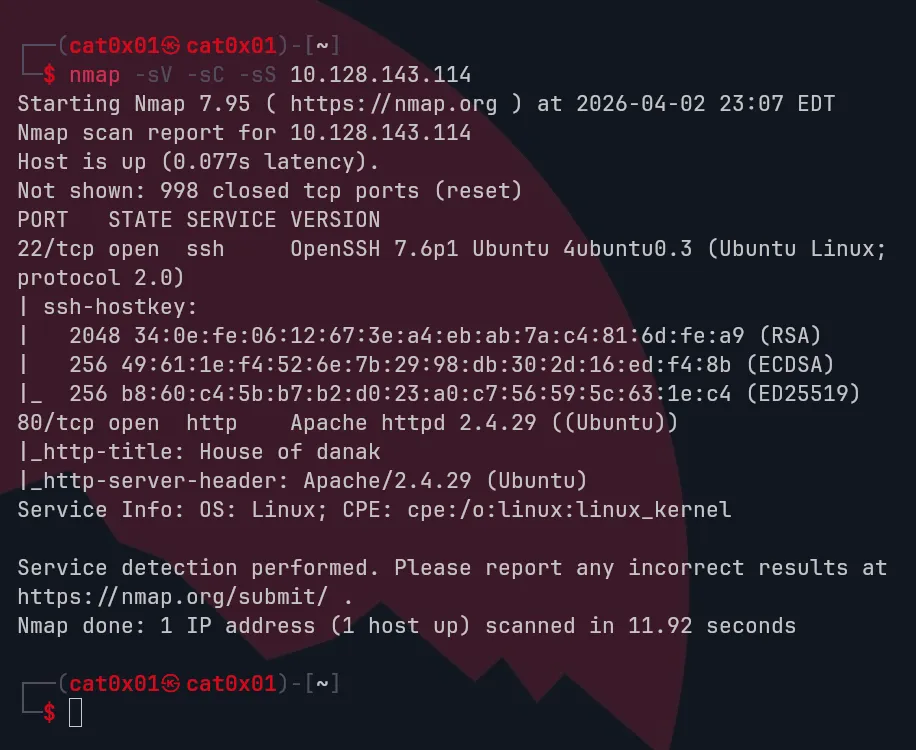Viewport: 916px width, 750px height.
Task: Click the skull icon in the bottom prompt
Action: coord(172,684)
